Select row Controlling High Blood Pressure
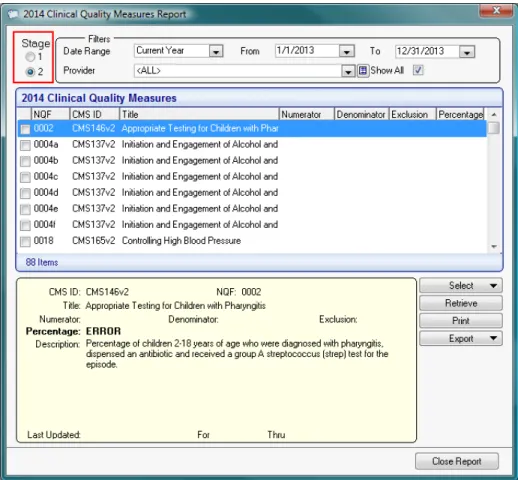This screenshot has width=518, height=480. pyautogui.click(x=252, y=241)
